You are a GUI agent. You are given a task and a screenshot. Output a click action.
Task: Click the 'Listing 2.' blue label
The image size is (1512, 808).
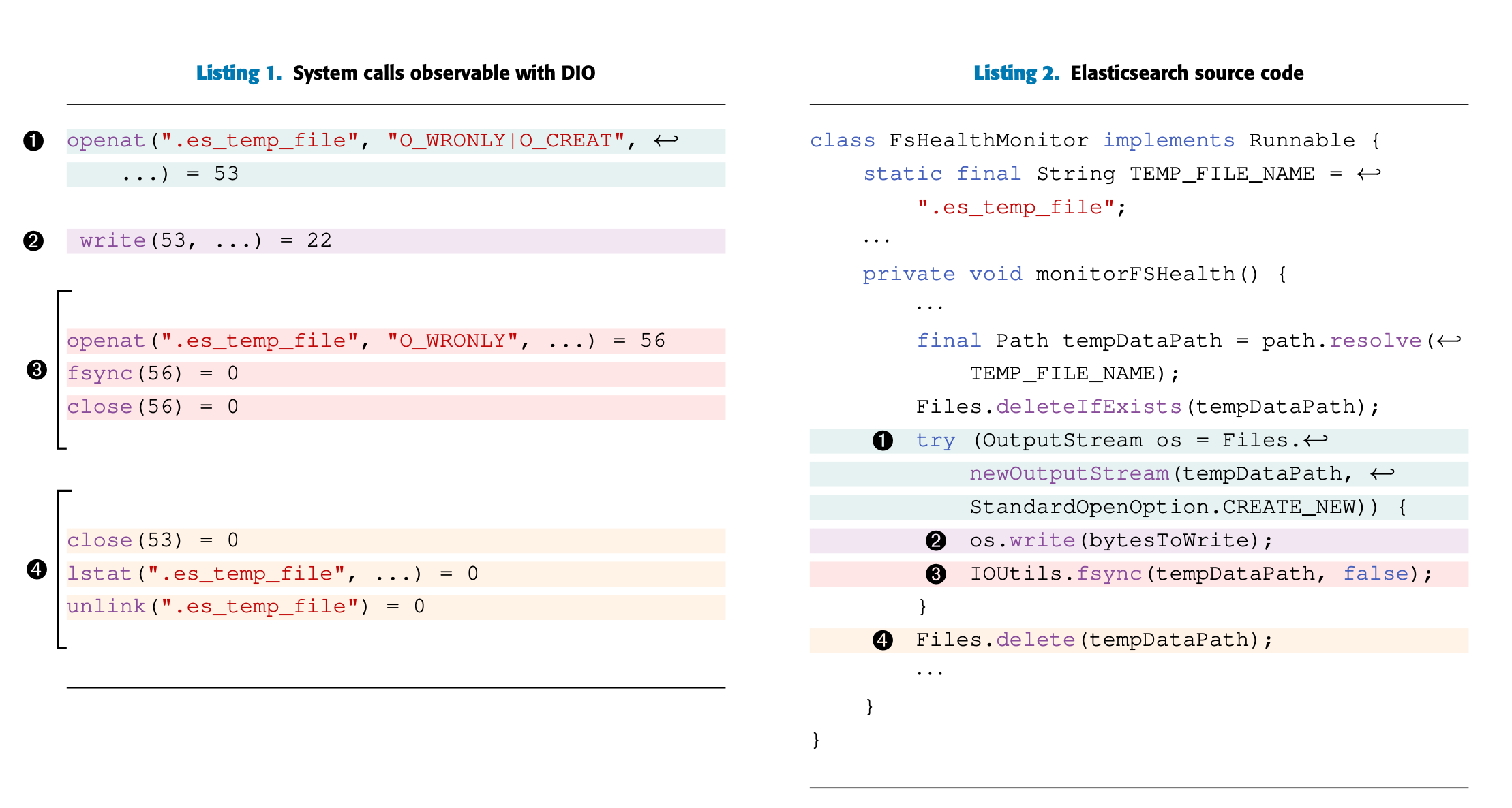pyautogui.click(x=1016, y=73)
